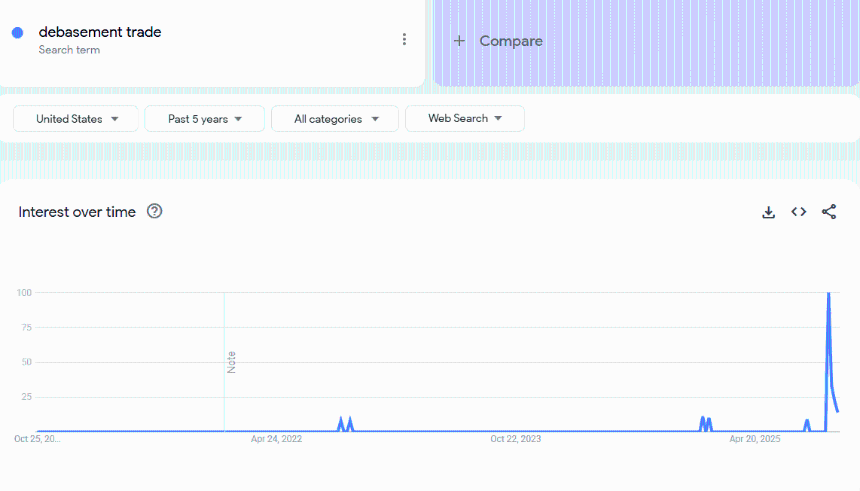860x491 pixels.
Task: Share the Interest over time chart
Action: click(828, 212)
